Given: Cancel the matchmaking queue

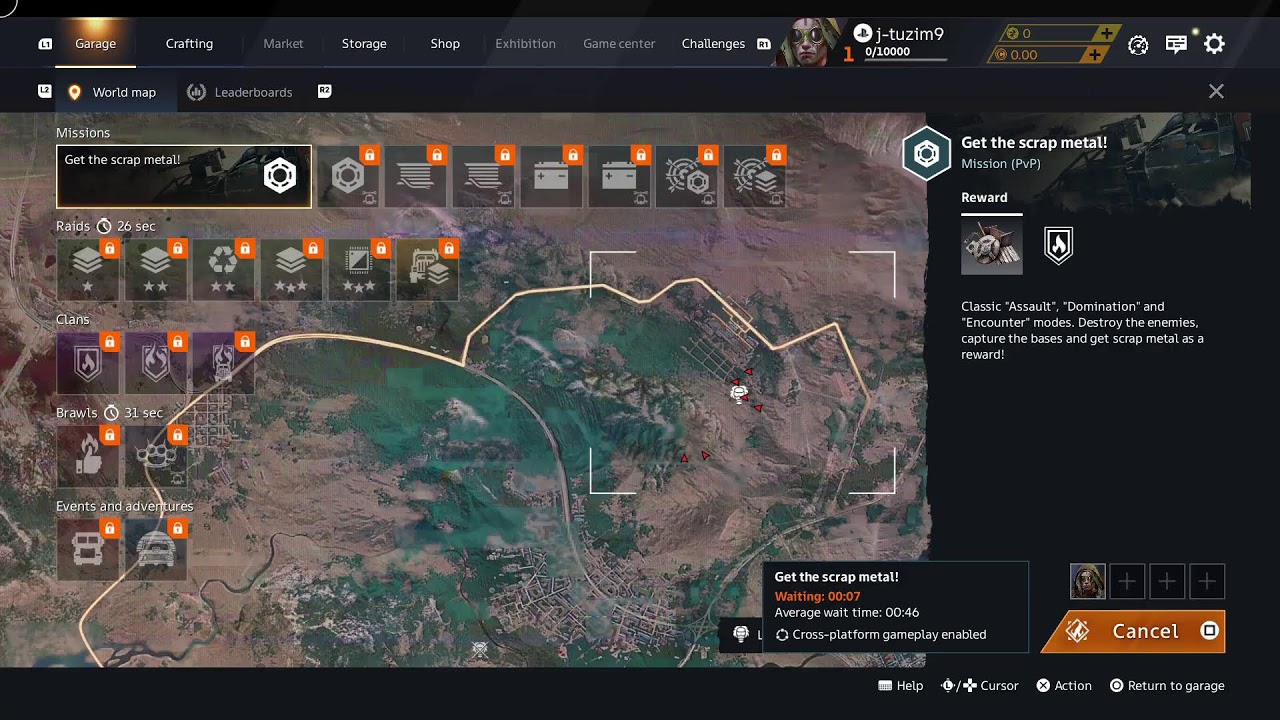Looking at the screenshot, I should click(1133, 632).
